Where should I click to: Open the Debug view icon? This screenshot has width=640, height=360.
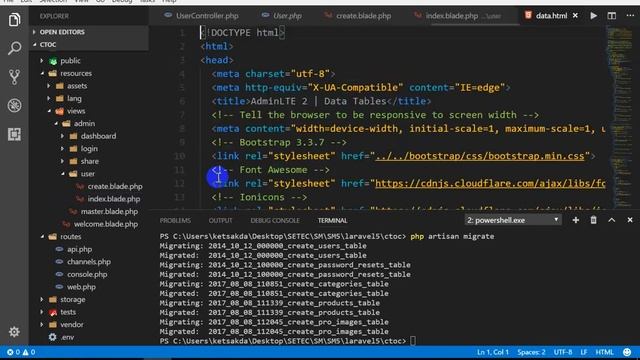coord(14,105)
